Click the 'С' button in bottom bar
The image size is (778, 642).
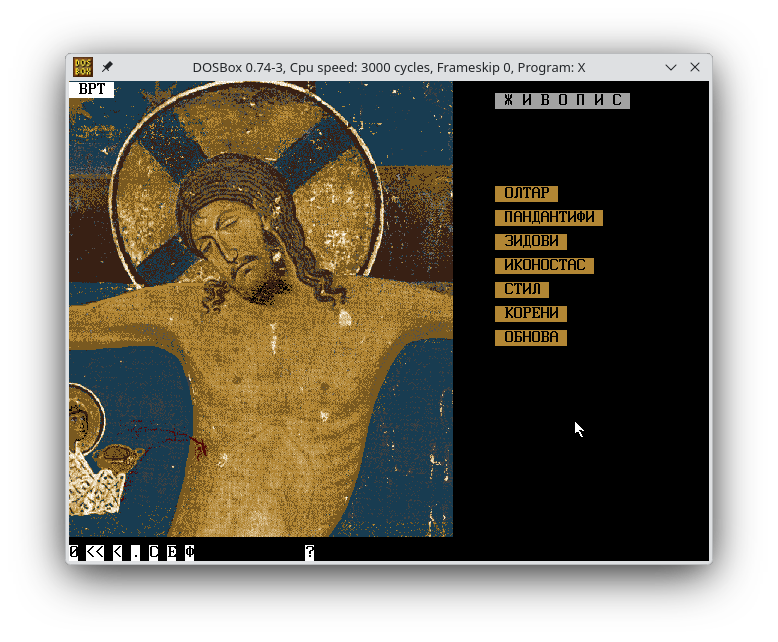click(154, 552)
